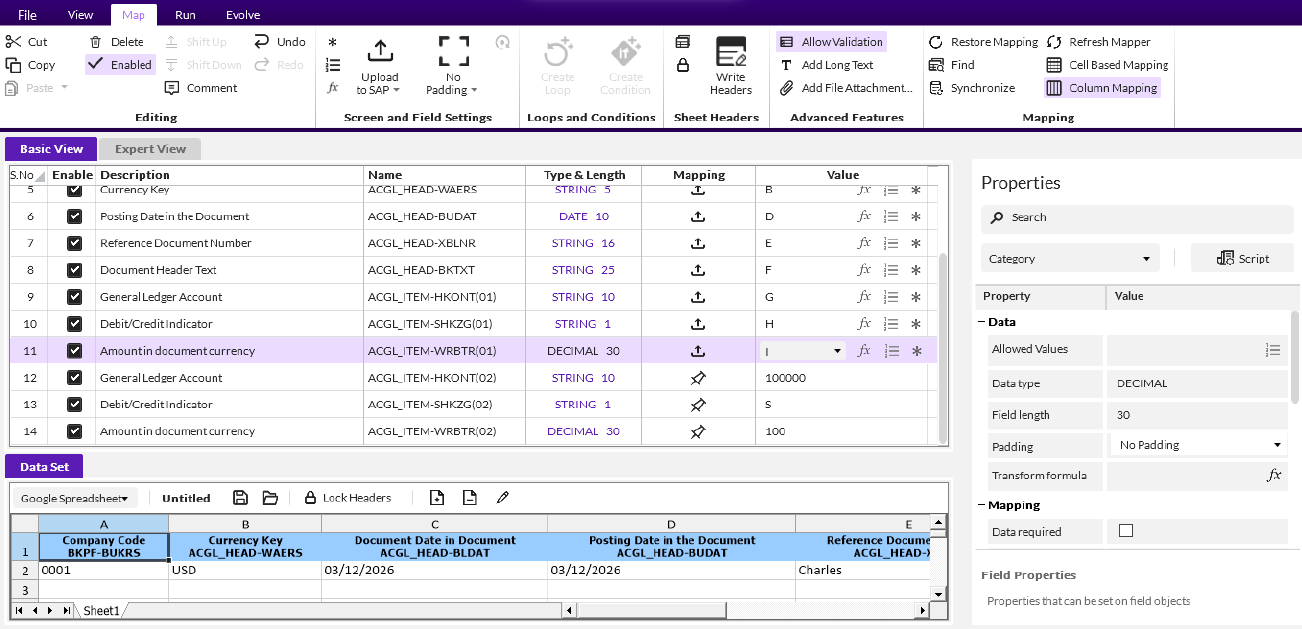Collapse the Mapping section in Properties
The width and height of the screenshot is (1302, 629).
tap(982, 505)
